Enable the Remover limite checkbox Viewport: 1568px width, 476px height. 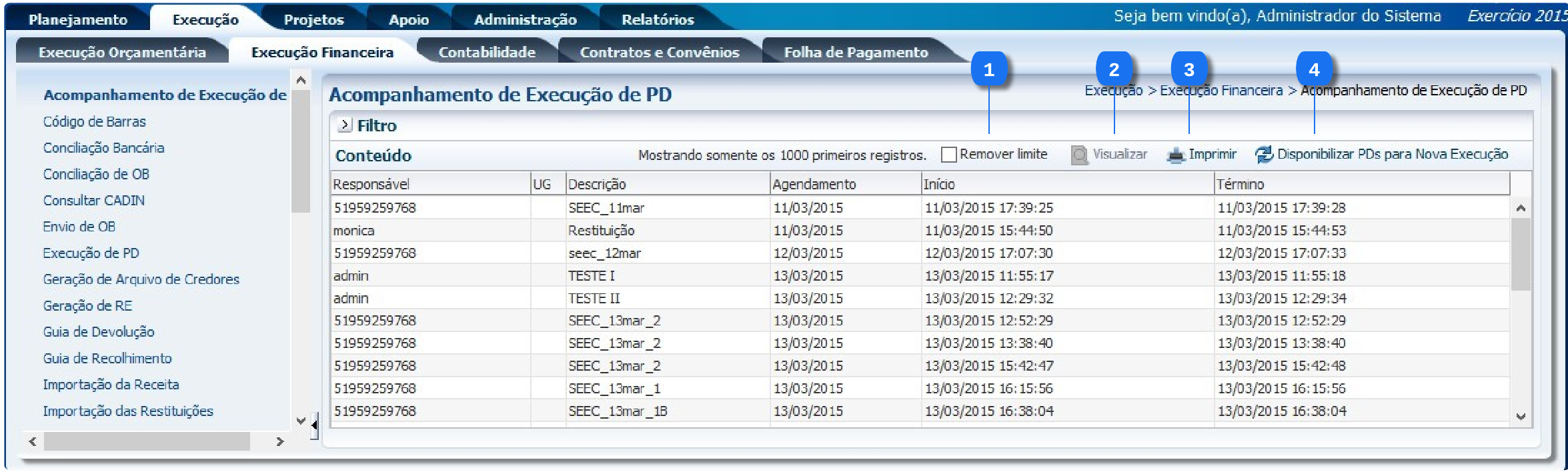[948, 155]
